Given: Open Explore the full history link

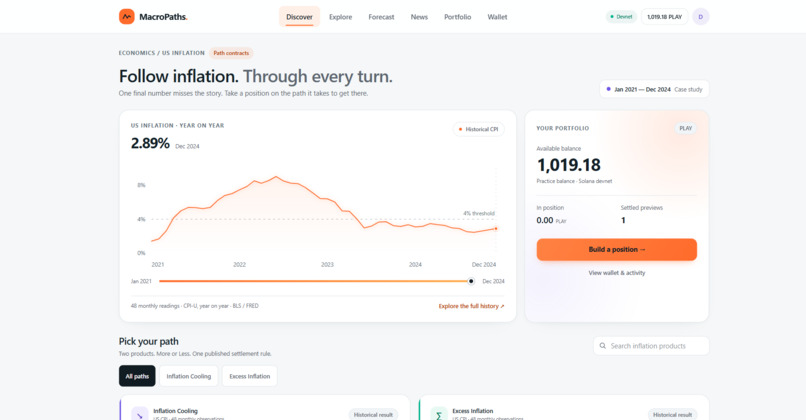Looking at the screenshot, I should coord(471,306).
